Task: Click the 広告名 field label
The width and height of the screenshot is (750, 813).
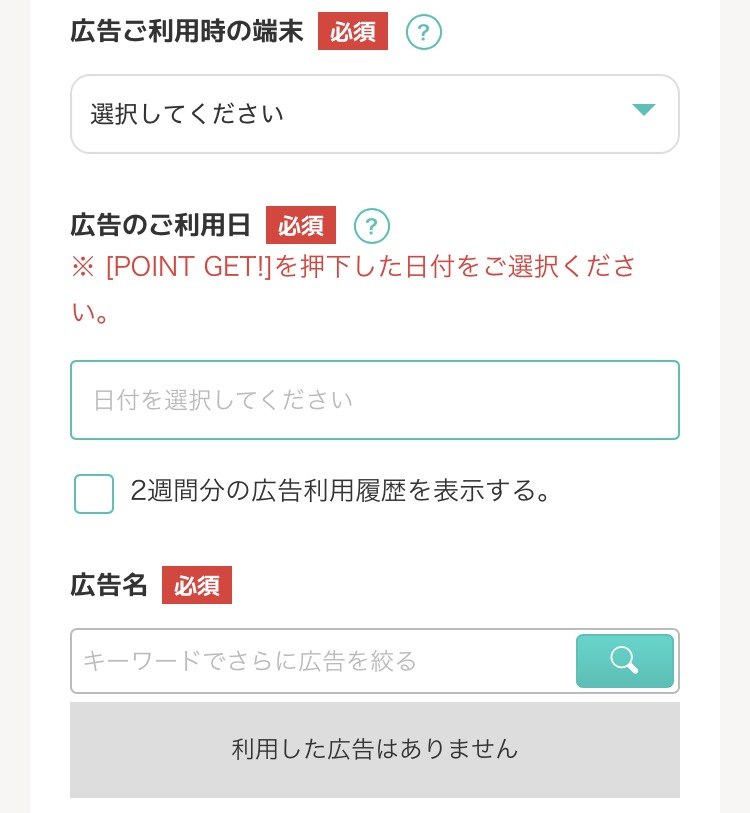Action: click(x=109, y=585)
